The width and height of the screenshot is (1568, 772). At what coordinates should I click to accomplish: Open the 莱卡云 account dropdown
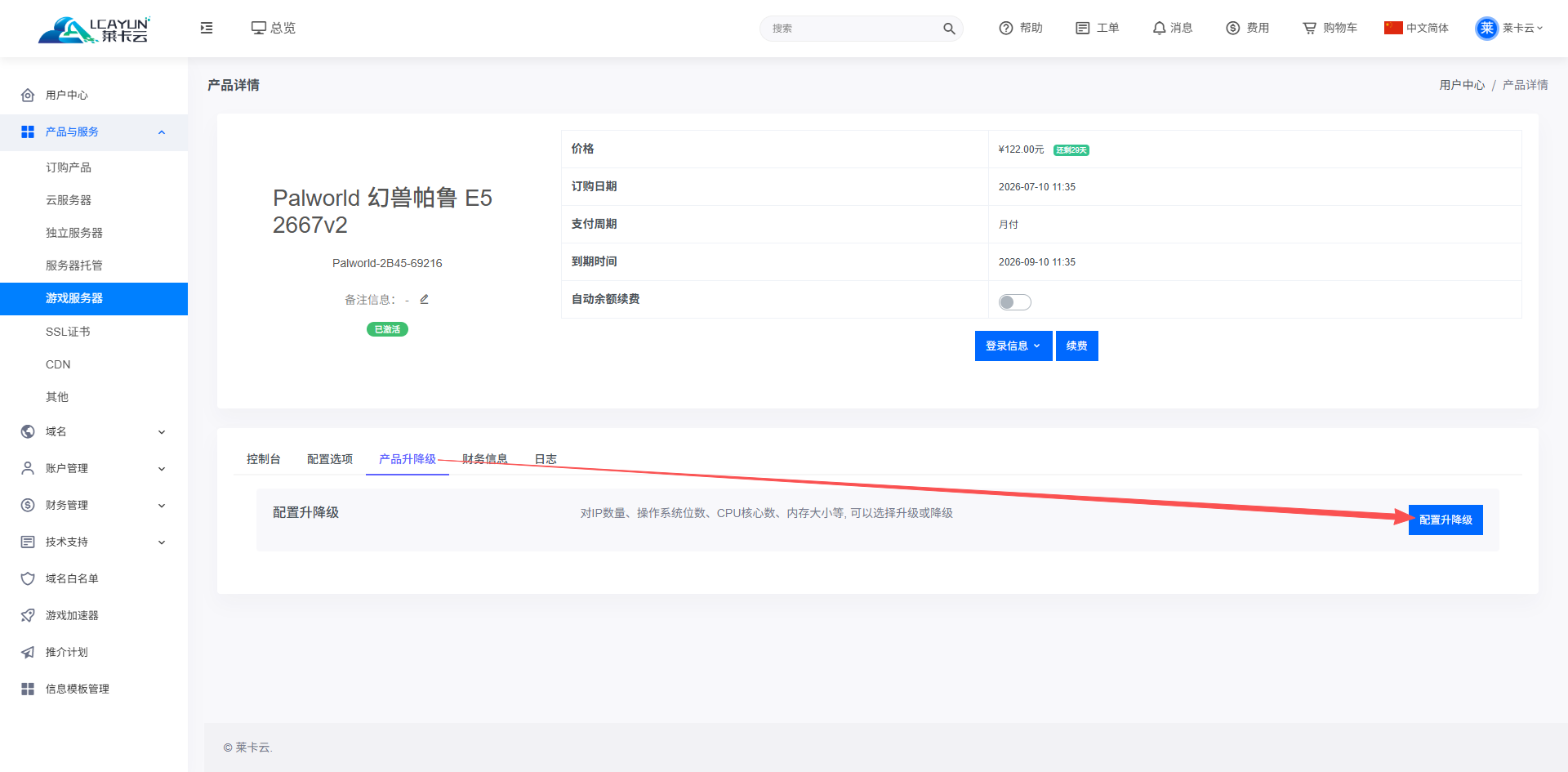tap(1522, 28)
